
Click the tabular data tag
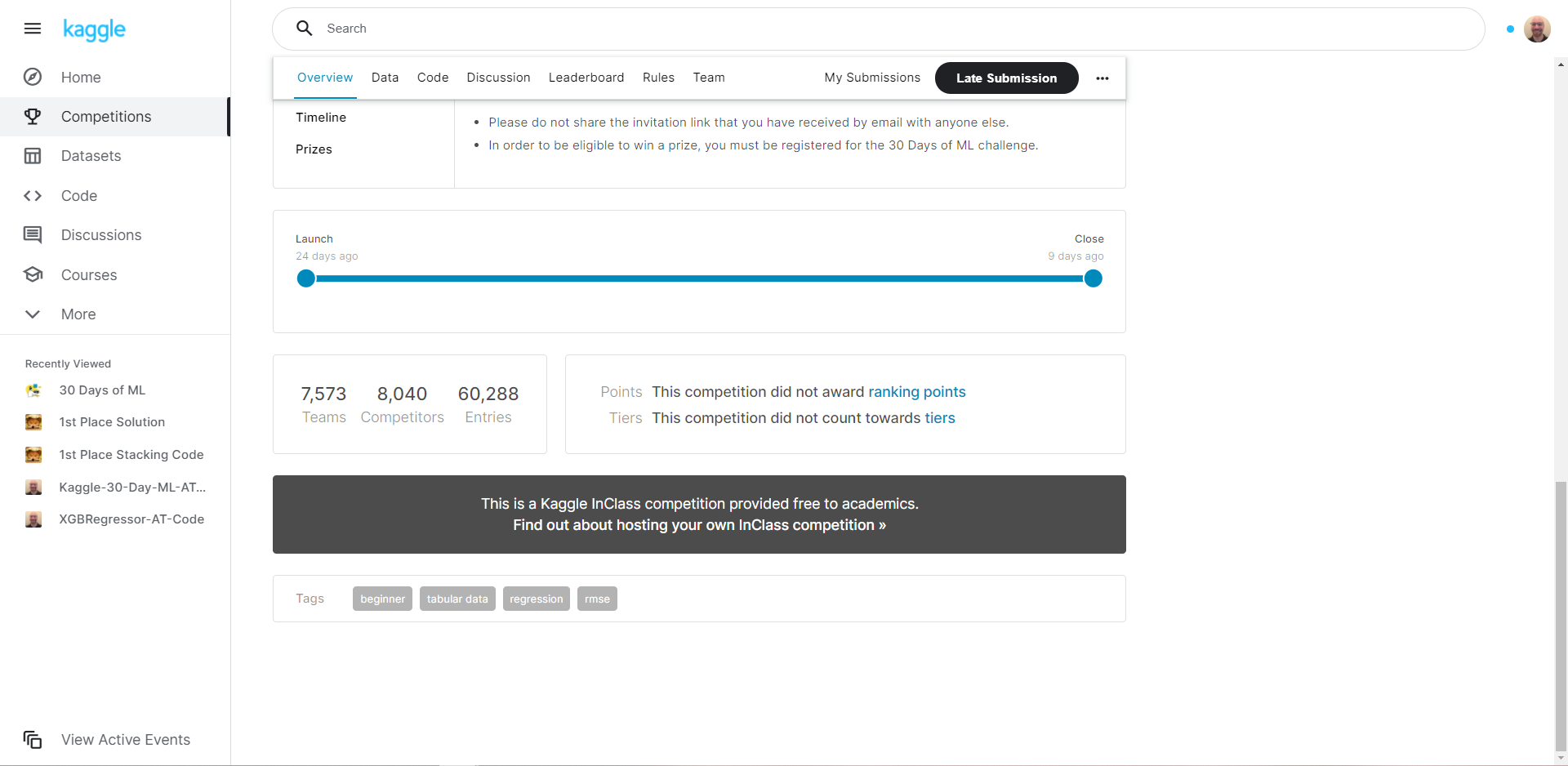457,599
